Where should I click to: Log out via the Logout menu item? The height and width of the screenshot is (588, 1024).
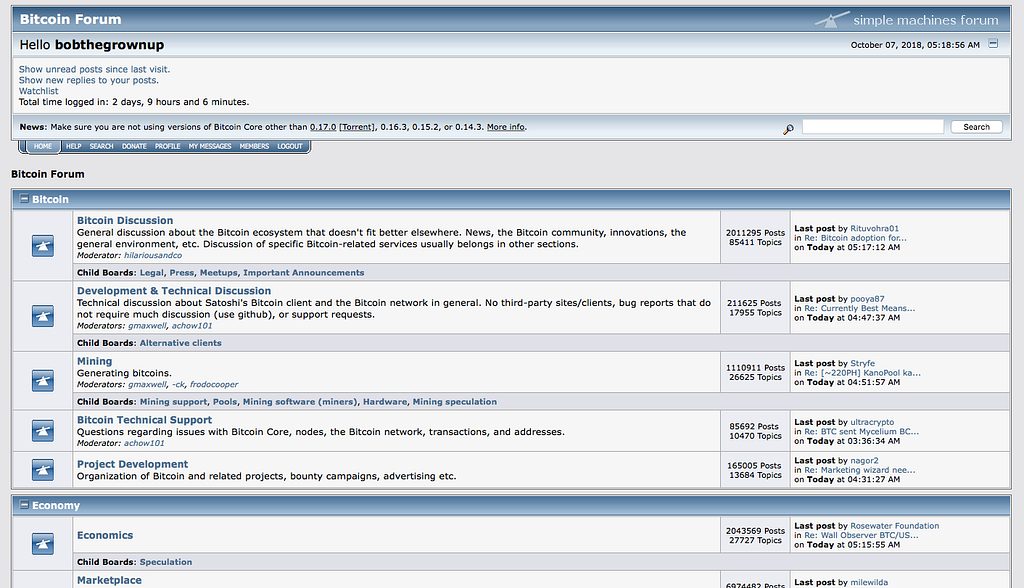289,146
